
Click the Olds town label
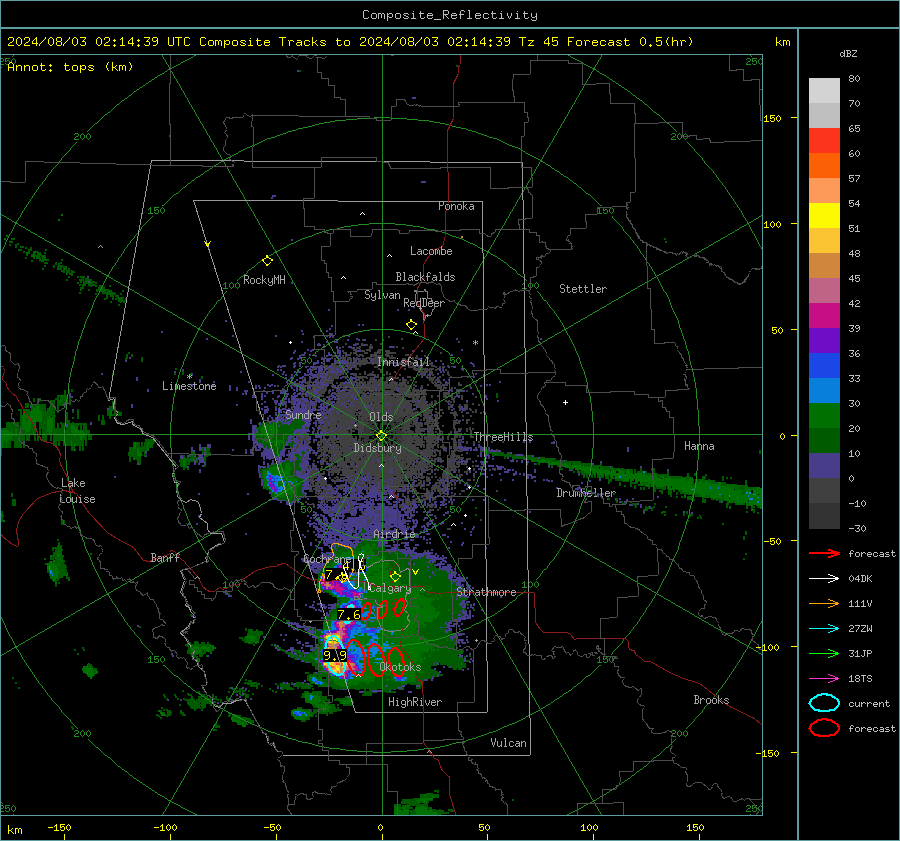[381, 417]
